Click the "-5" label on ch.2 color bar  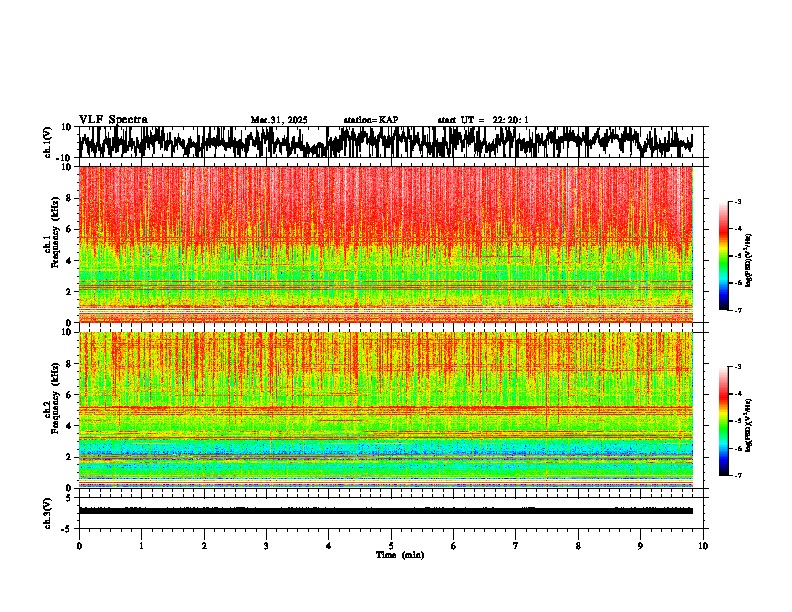737,421
